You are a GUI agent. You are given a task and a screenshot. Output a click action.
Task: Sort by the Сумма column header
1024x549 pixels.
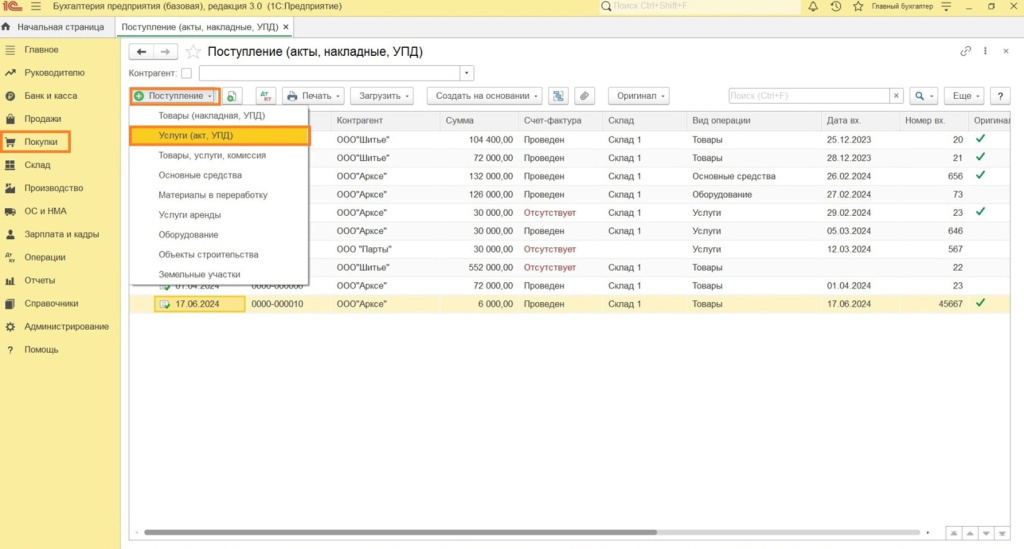point(479,121)
